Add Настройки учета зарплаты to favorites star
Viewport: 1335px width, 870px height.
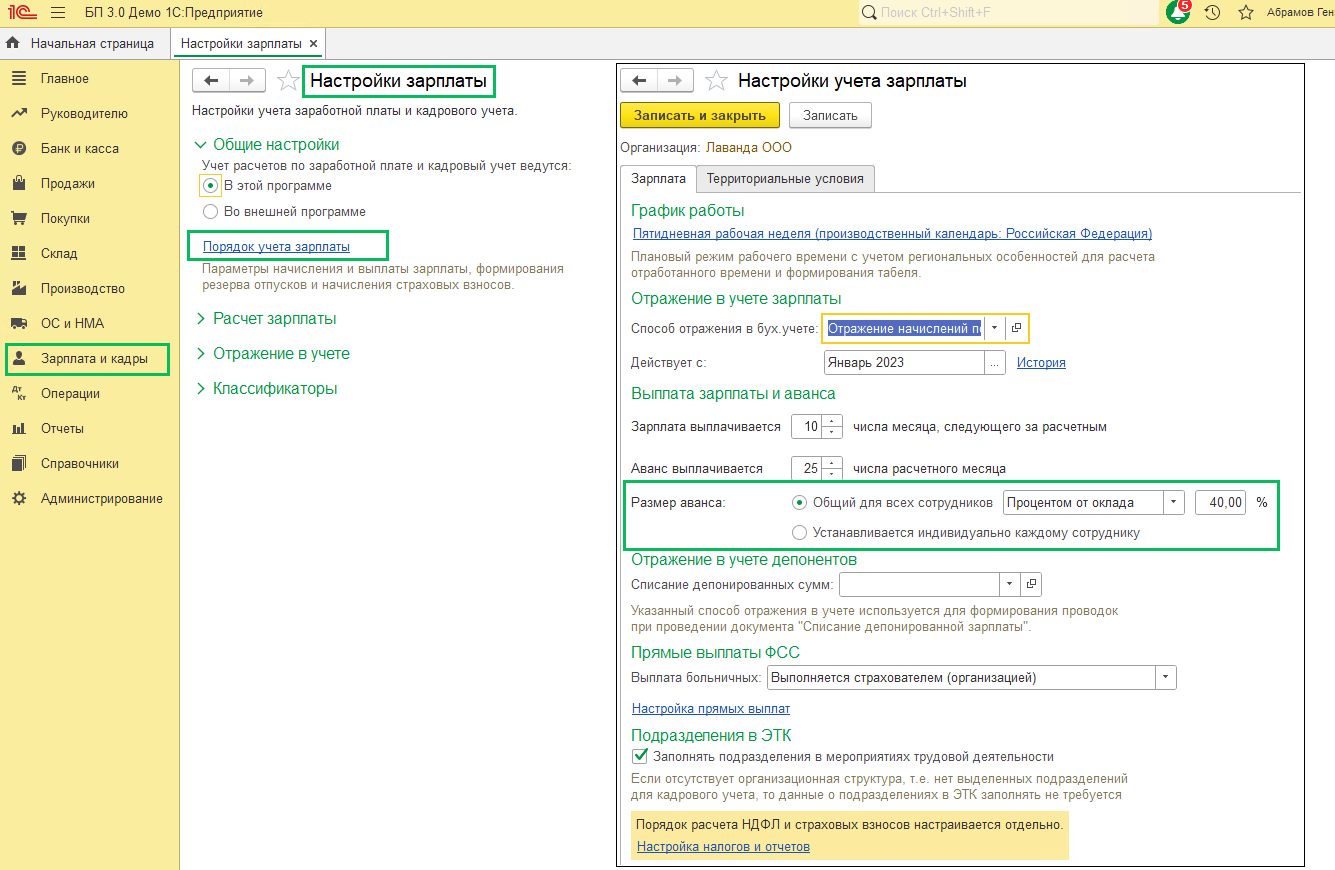(x=716, y=81)
